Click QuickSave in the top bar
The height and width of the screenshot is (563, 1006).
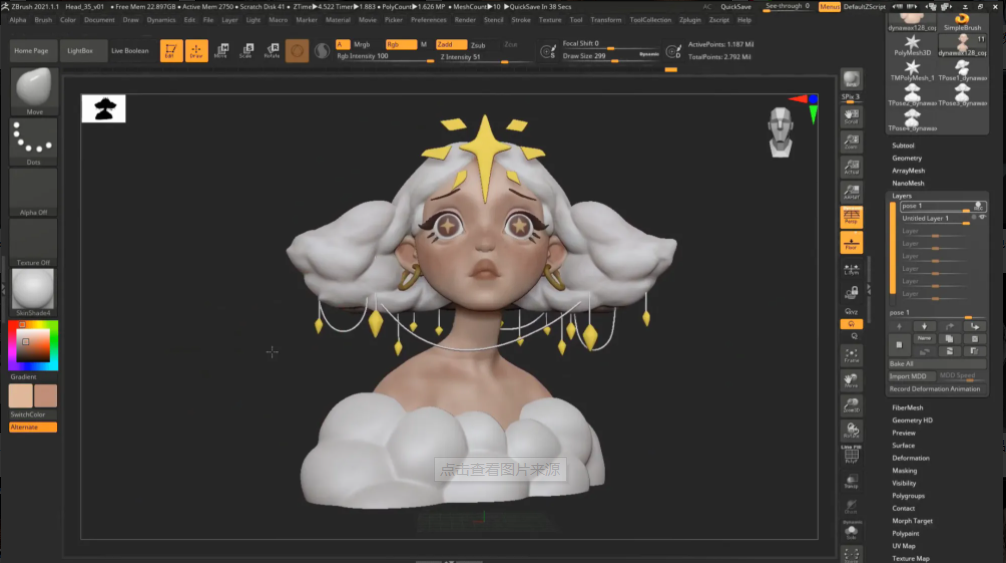click(735, 6)
